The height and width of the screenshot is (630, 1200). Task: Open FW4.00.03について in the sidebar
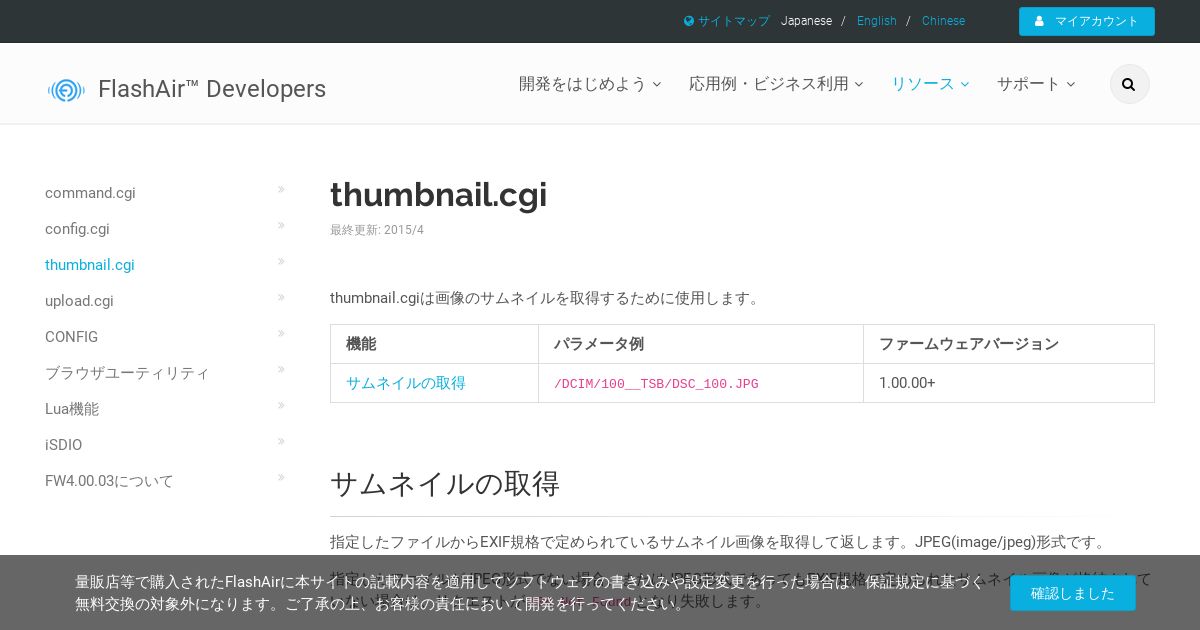[x=109, y=481]
